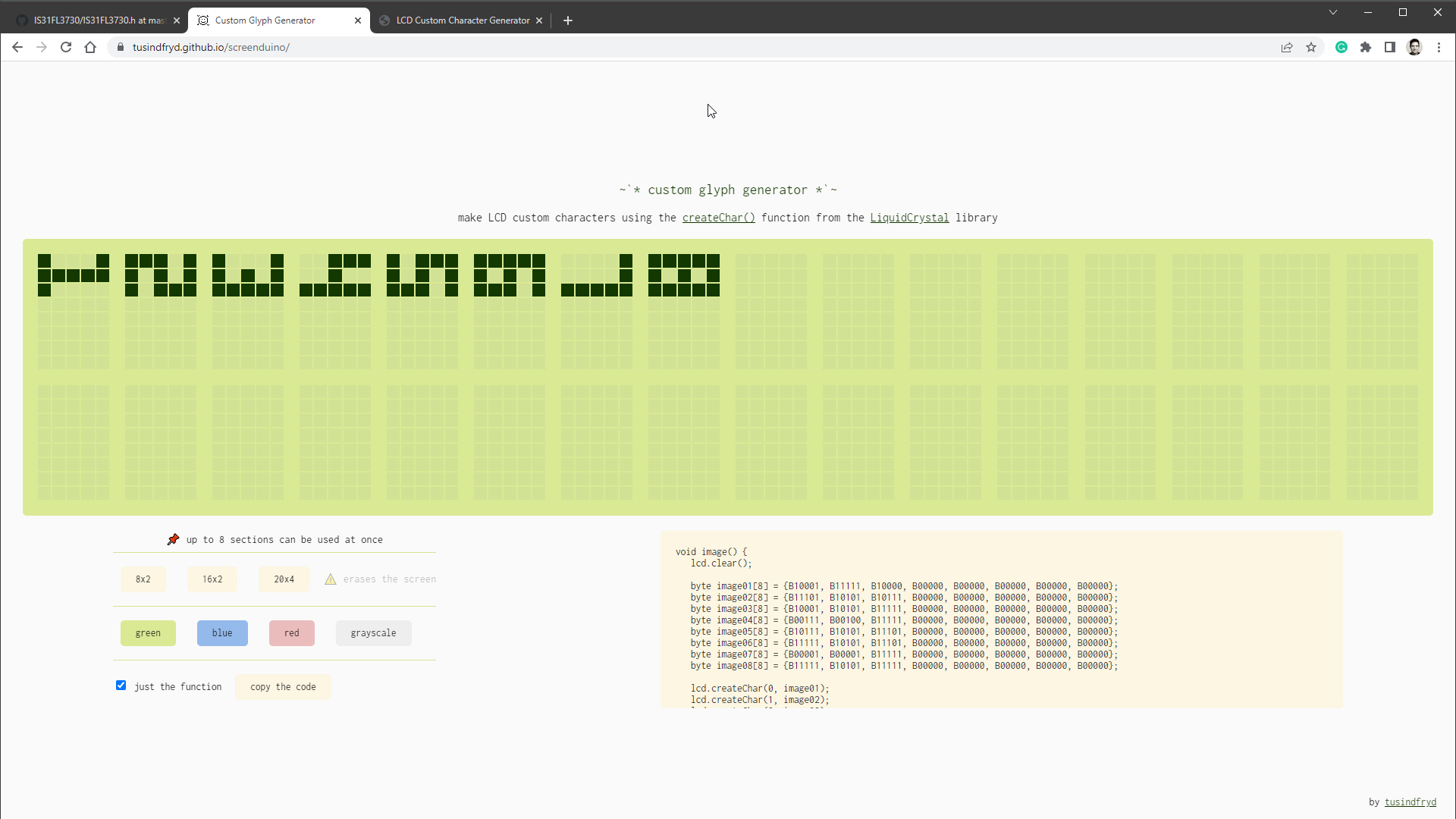Image resolution: width=1456 pixels, height=819 pixels.
Task: Click the Grammarly extension icon
Action: (x=1342, y=47)
